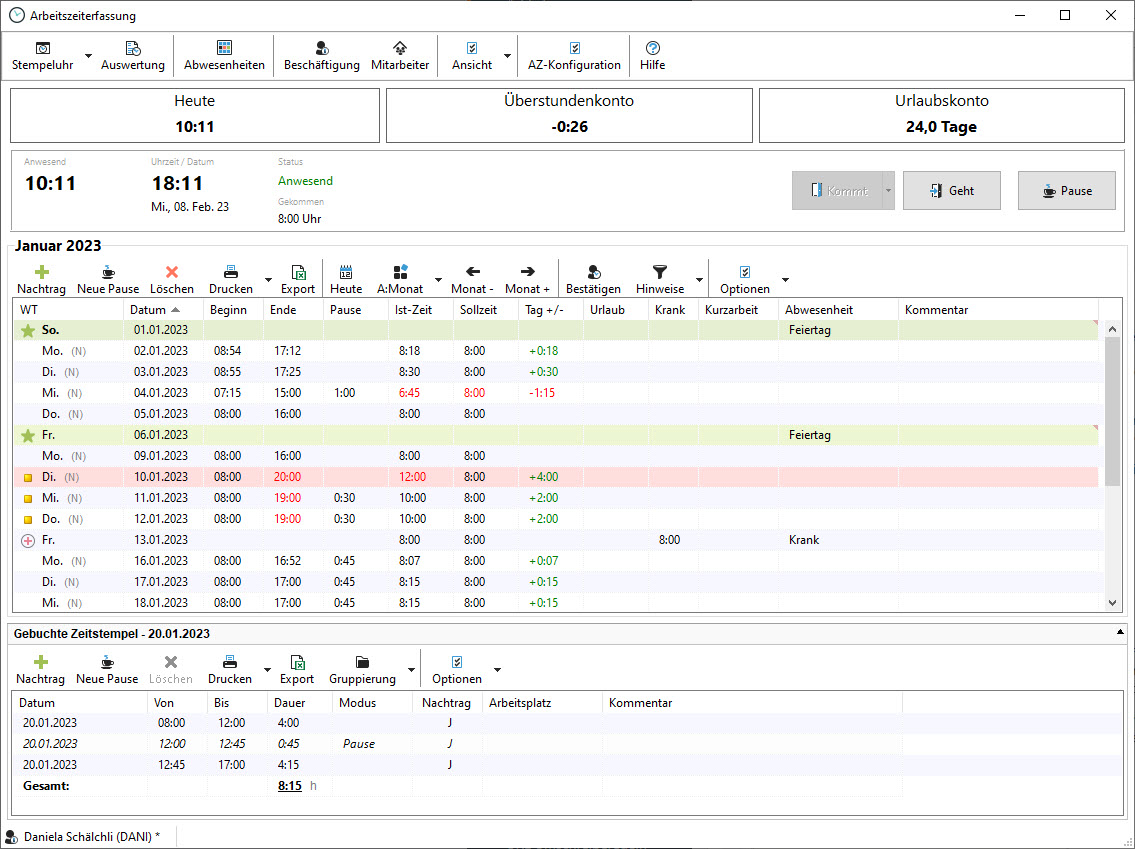1135x849 pixels.
Task: Click the Pause button
Action: [1066, 191]
